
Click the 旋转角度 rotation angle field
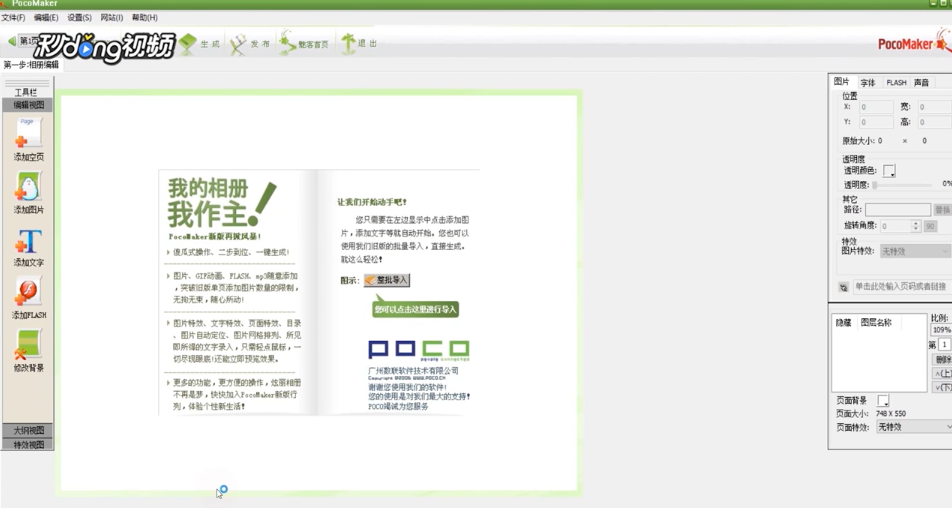(x=896, y=226)
